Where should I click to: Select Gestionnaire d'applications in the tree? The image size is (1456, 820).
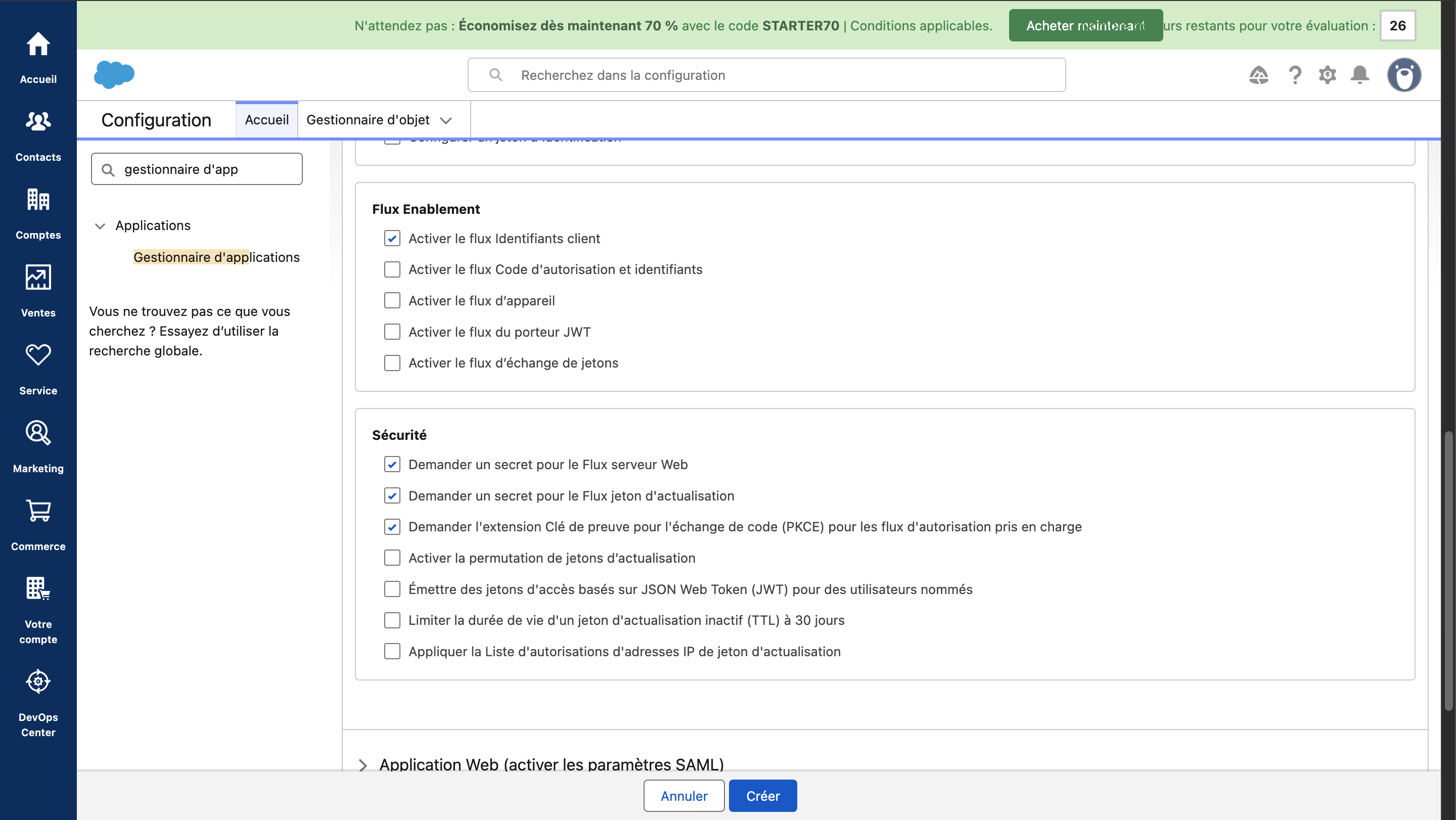216,257
